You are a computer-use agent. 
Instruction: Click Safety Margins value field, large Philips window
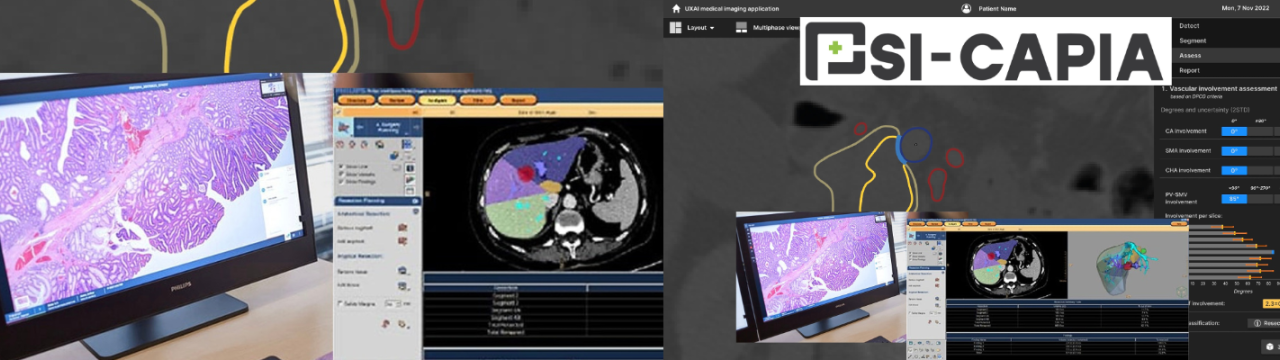(392, 303)
